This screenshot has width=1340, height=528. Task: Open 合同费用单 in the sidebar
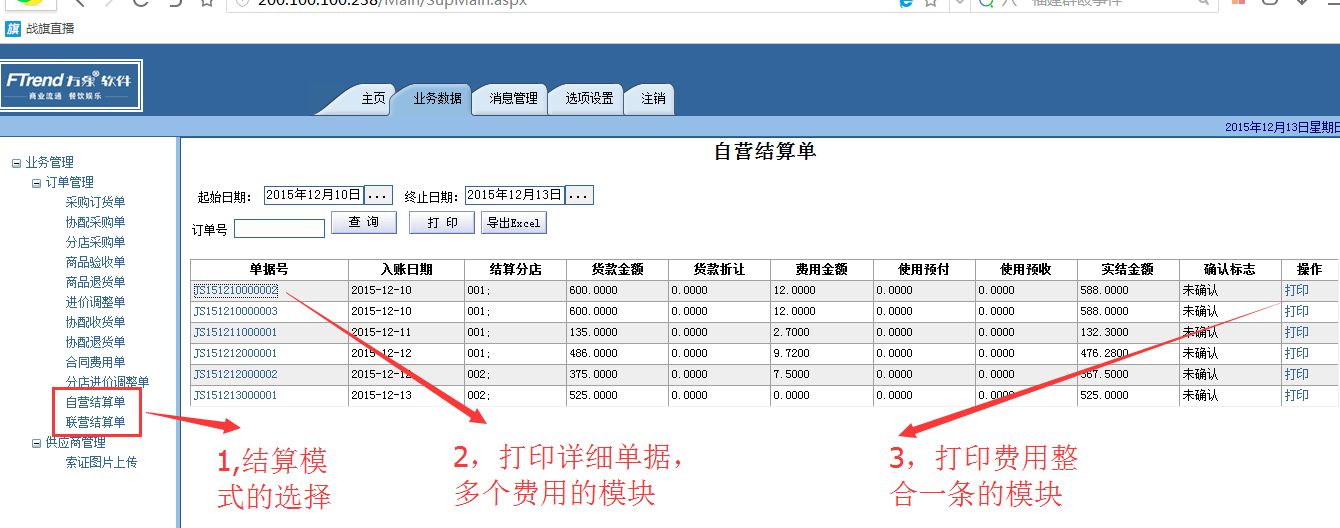click(95, 362)
